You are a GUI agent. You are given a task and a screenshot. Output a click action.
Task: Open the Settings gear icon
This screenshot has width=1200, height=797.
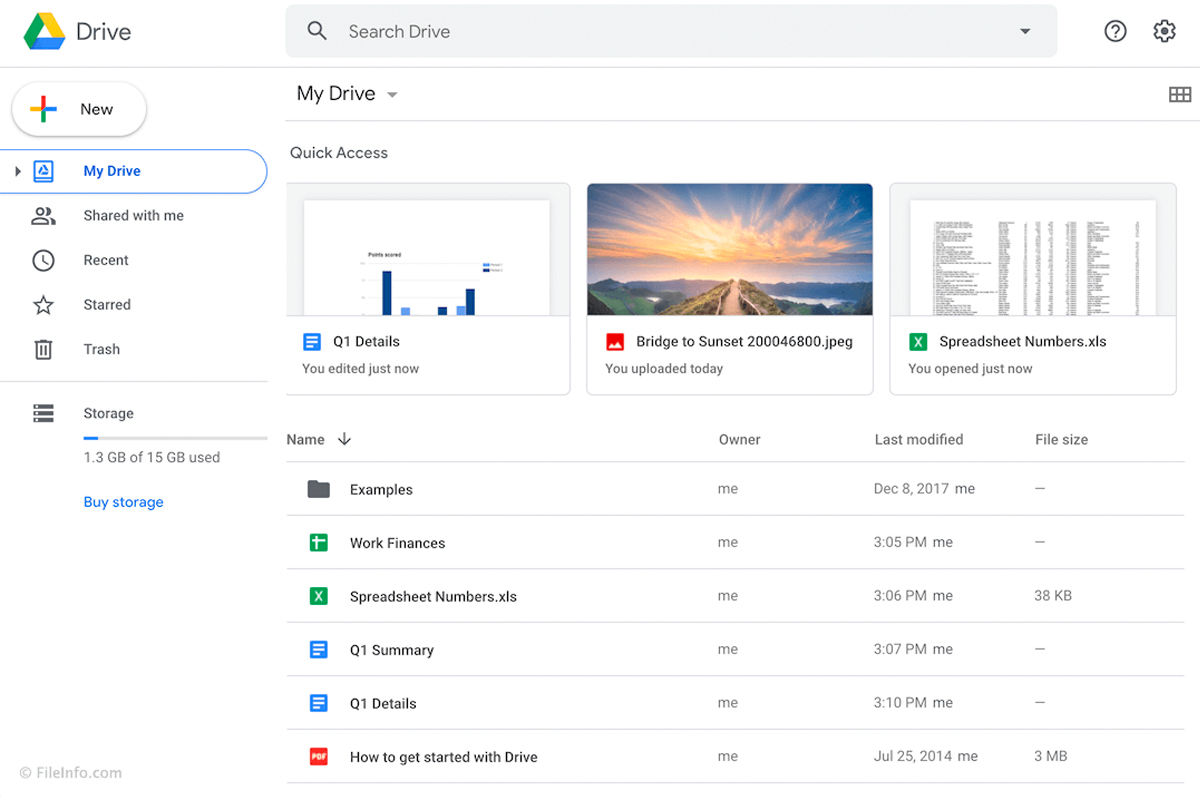1164,31
